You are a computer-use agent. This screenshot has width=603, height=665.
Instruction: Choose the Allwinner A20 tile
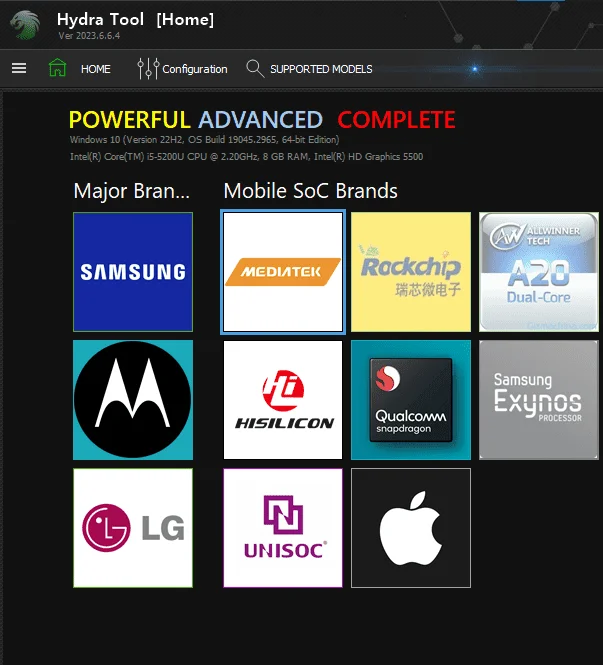pyautogui.click(x=539, y=272)
